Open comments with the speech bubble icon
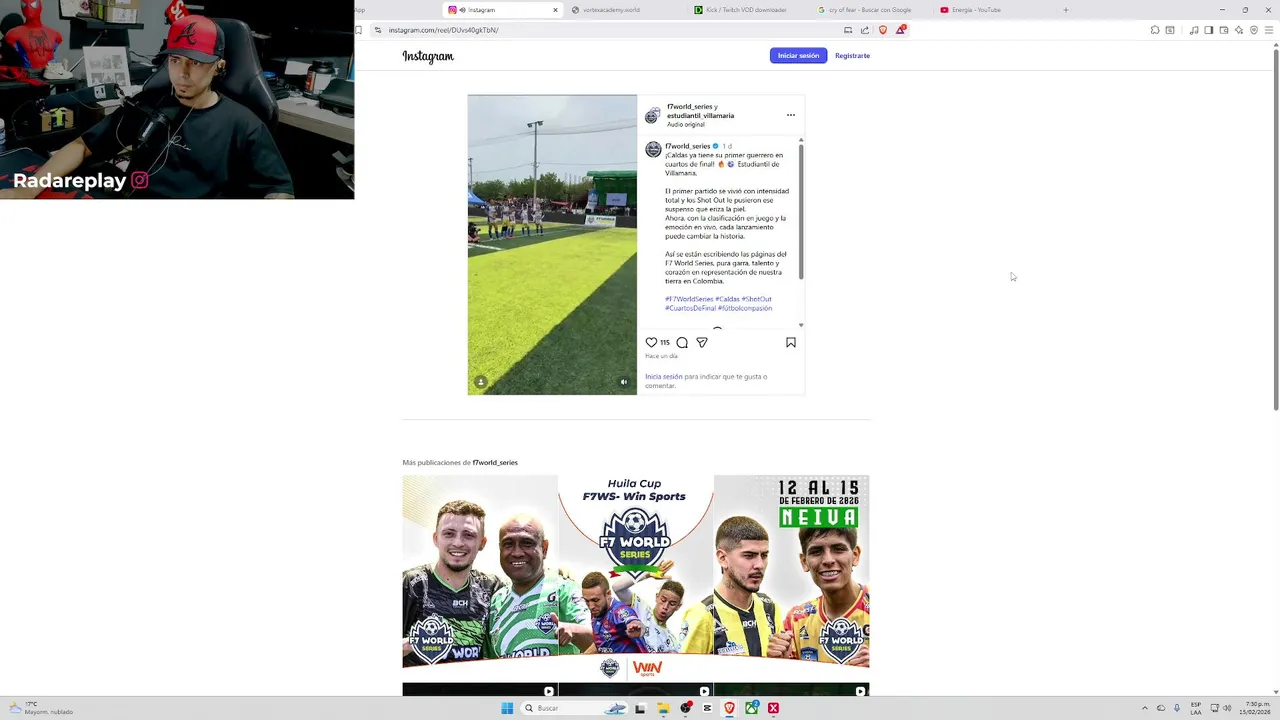 682,342
